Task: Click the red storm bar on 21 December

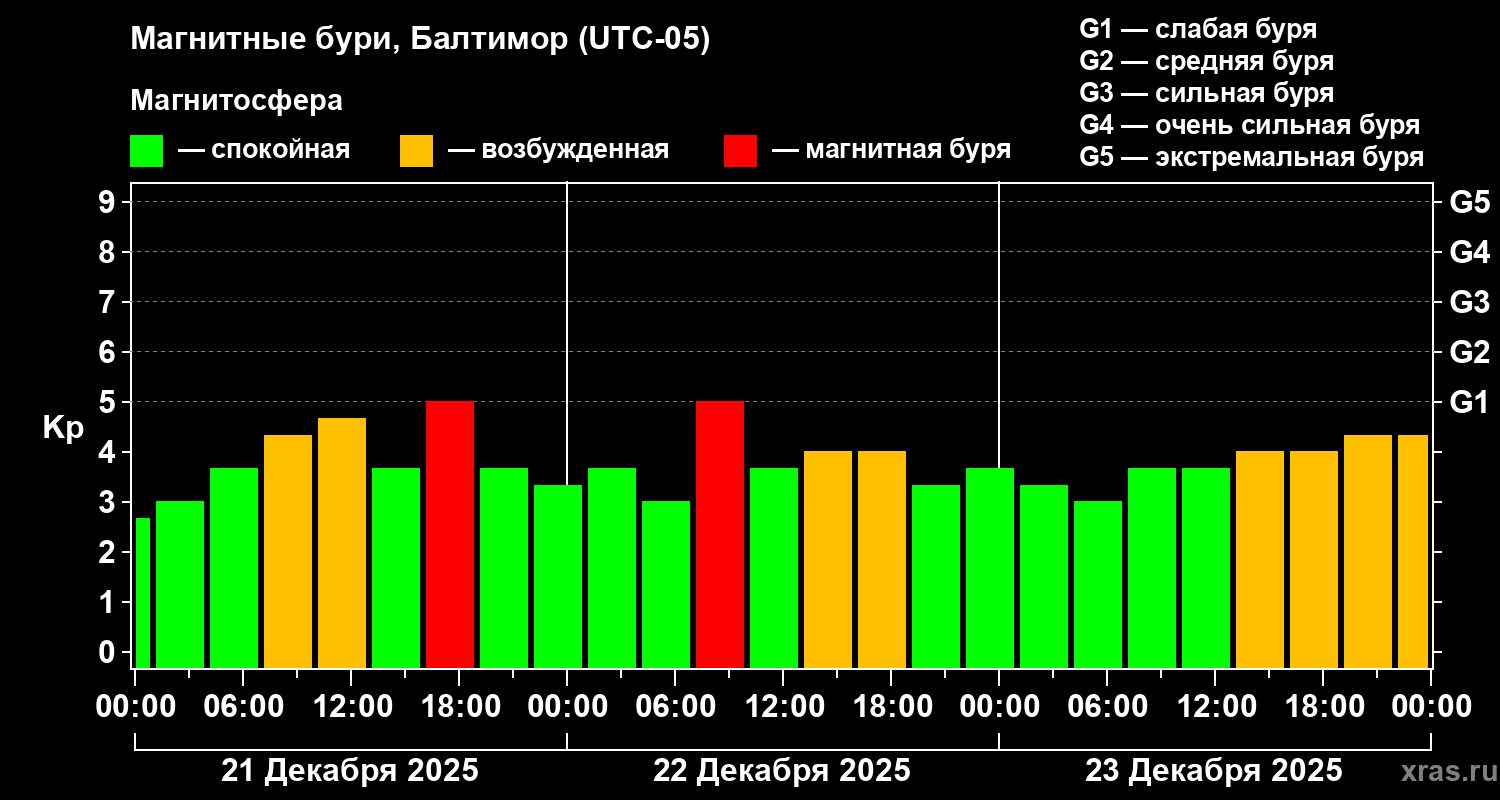Action: (450, 534)
